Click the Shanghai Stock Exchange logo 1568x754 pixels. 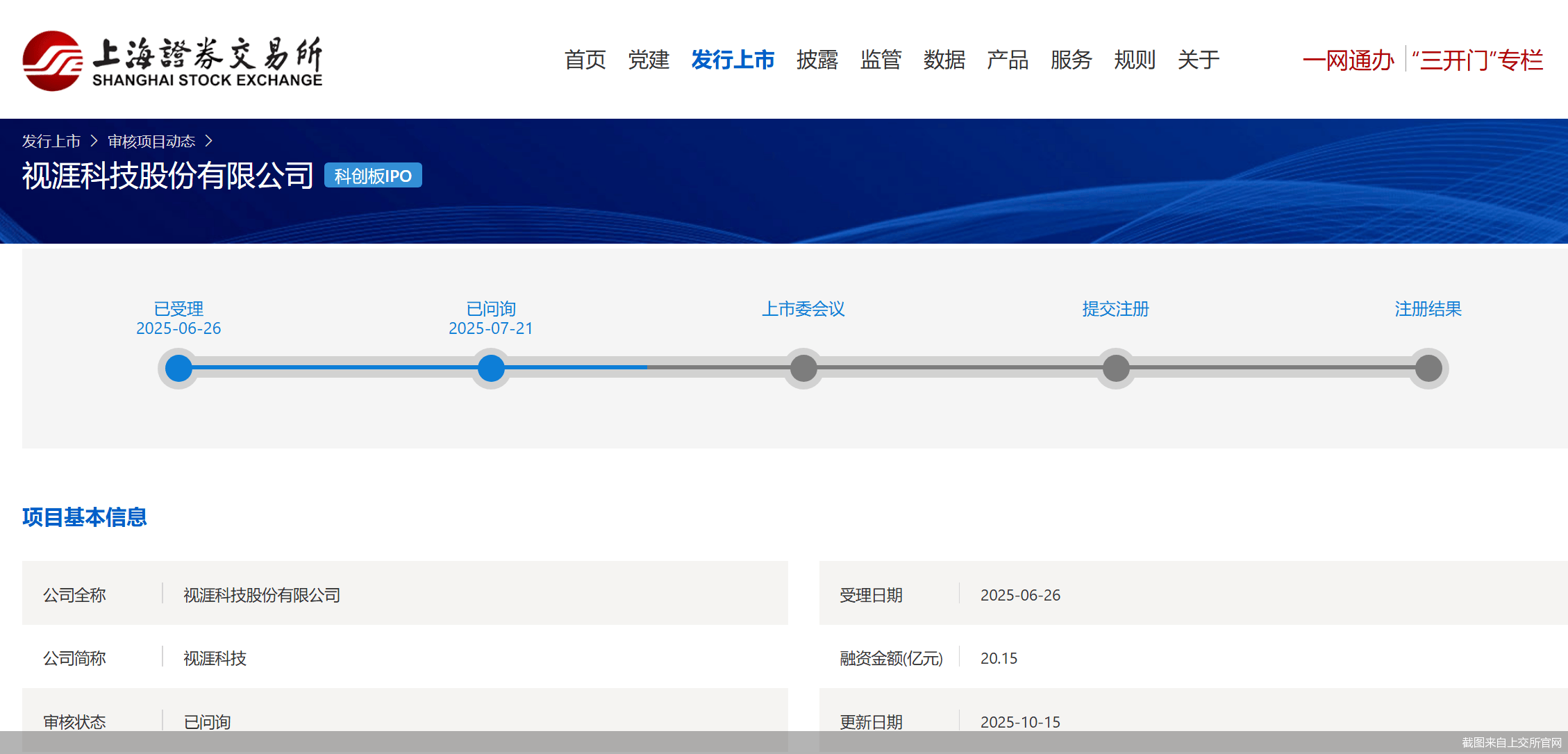tap(172, 61)
